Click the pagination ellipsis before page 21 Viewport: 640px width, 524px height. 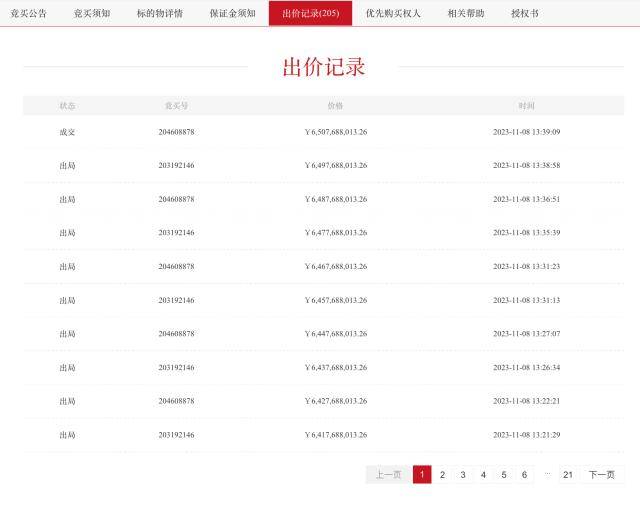point(547,475)
